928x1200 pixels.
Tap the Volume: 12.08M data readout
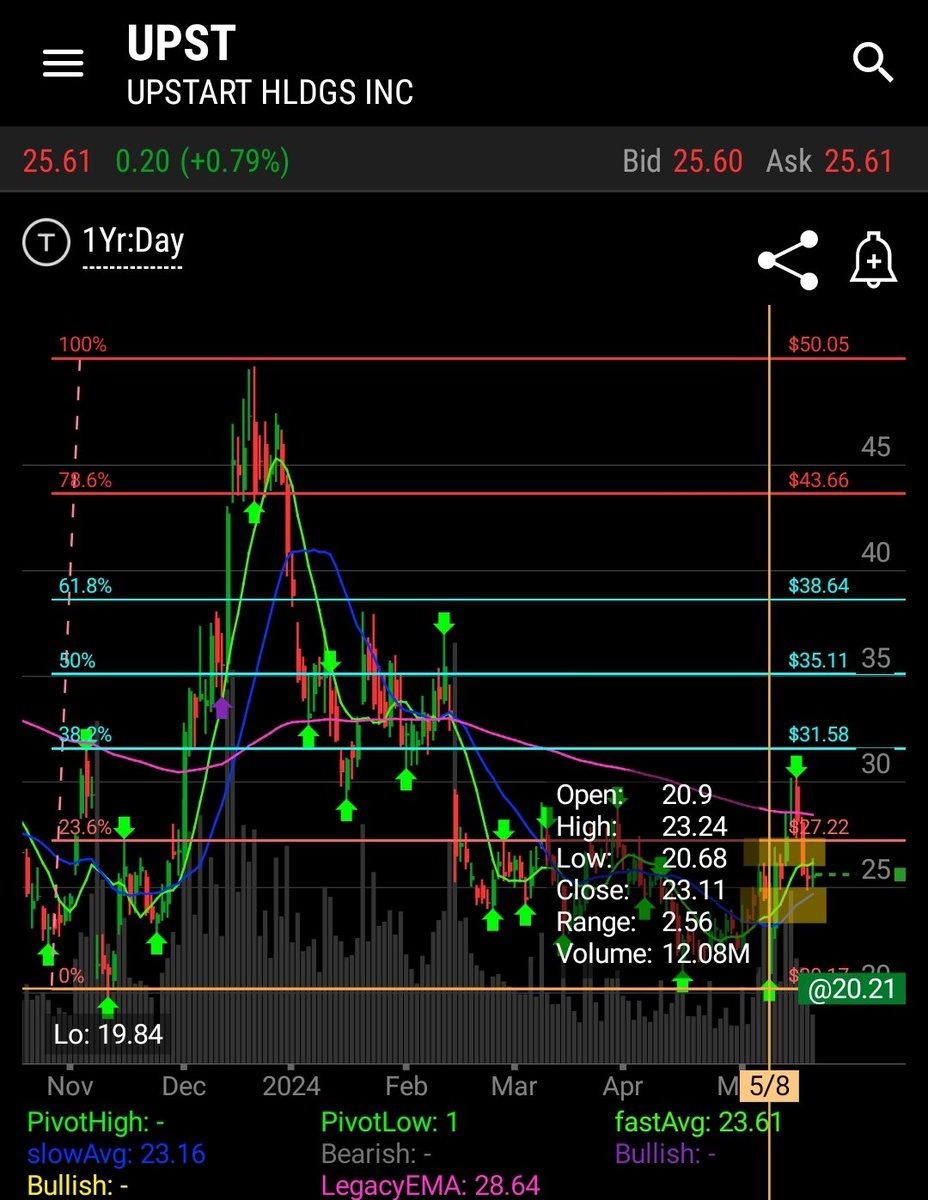(653, 953)
